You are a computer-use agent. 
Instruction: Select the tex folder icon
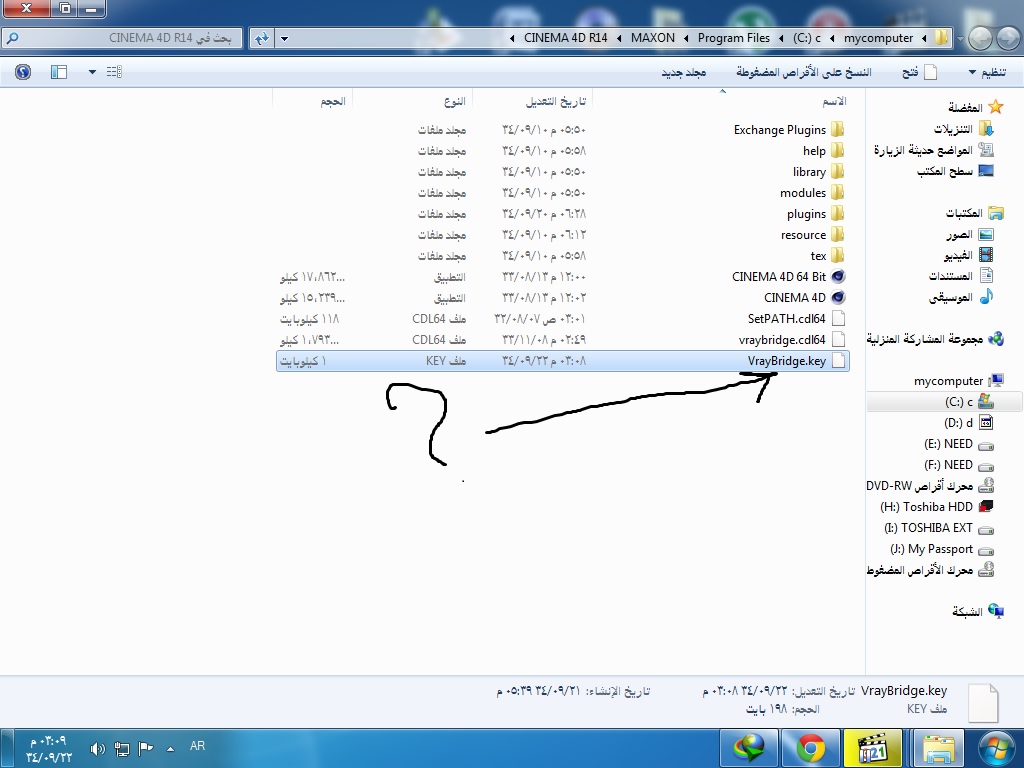click(838, 255)
